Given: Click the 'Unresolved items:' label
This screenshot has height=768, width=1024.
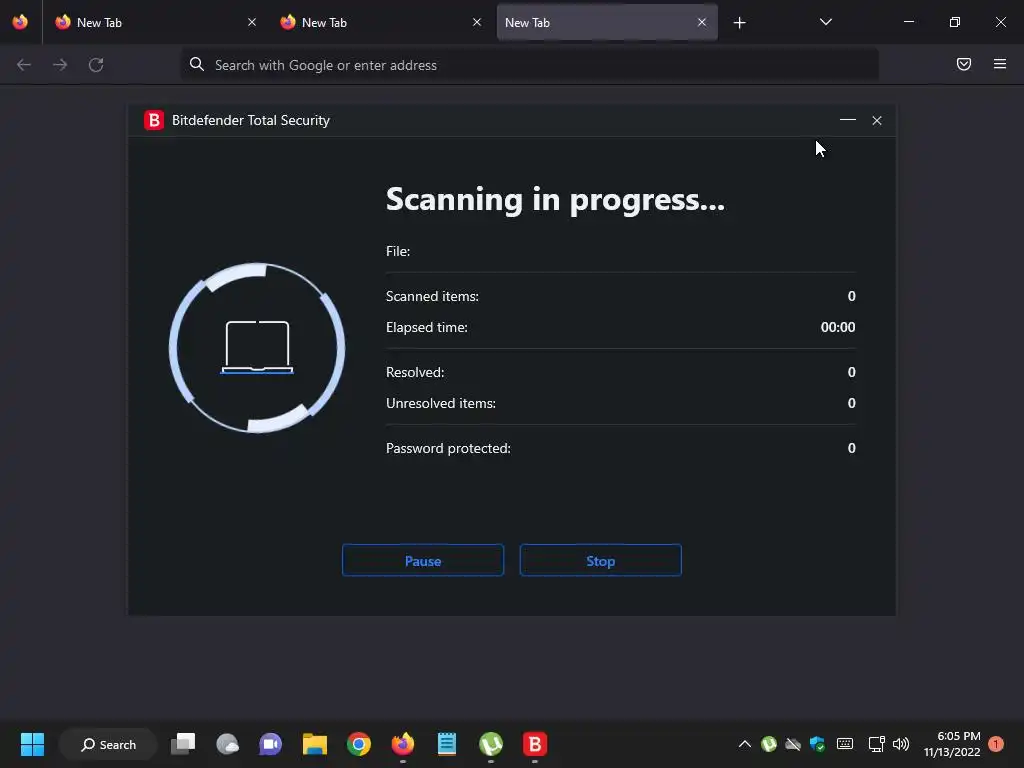Looking at the screenshot, I should click(441, 404).
